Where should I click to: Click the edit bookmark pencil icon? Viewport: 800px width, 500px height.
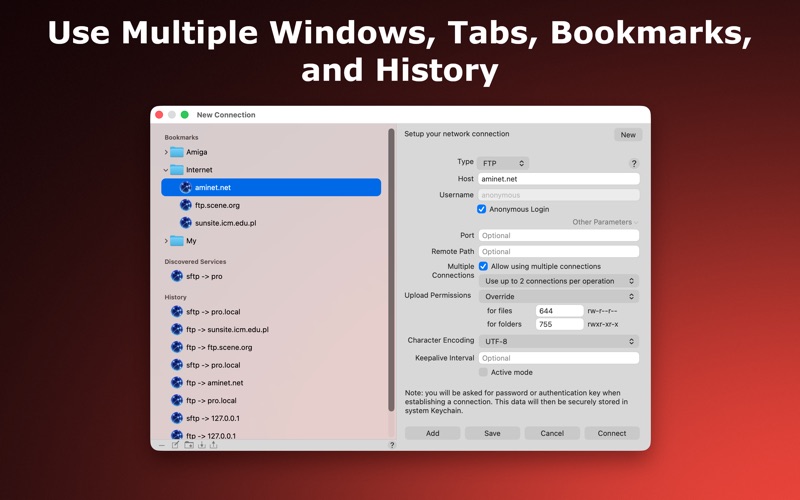pyautogui.click(x=175, y=445)
